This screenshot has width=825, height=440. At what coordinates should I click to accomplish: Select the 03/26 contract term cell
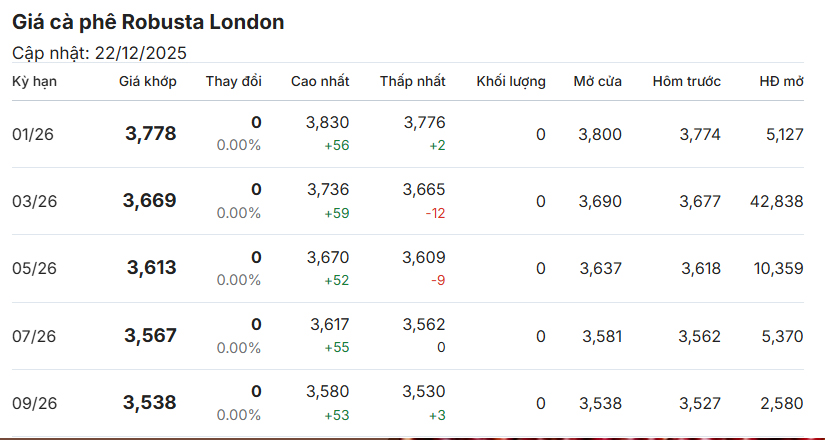coord(35,201)
